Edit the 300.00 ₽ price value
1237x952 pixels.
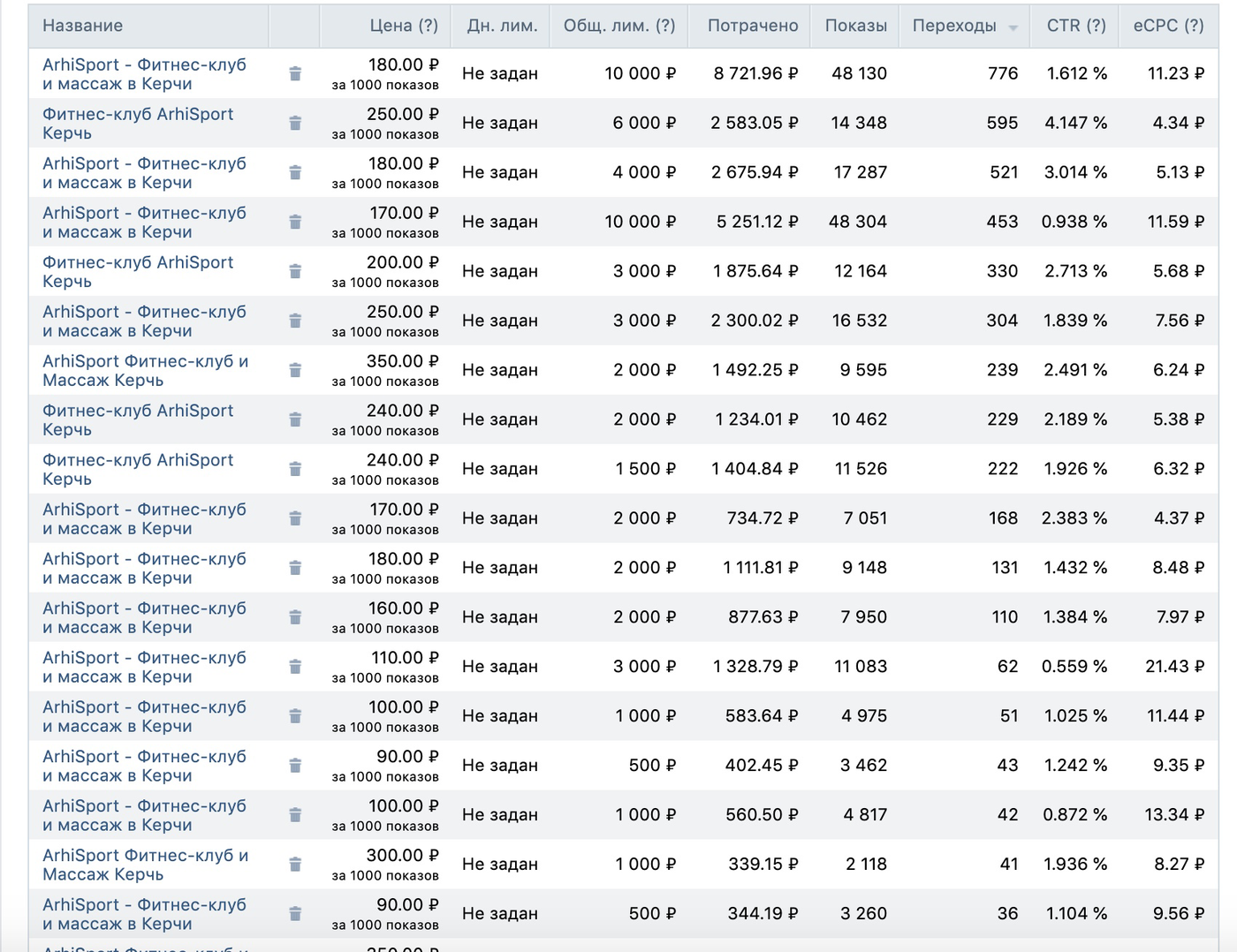pos(402,856)
